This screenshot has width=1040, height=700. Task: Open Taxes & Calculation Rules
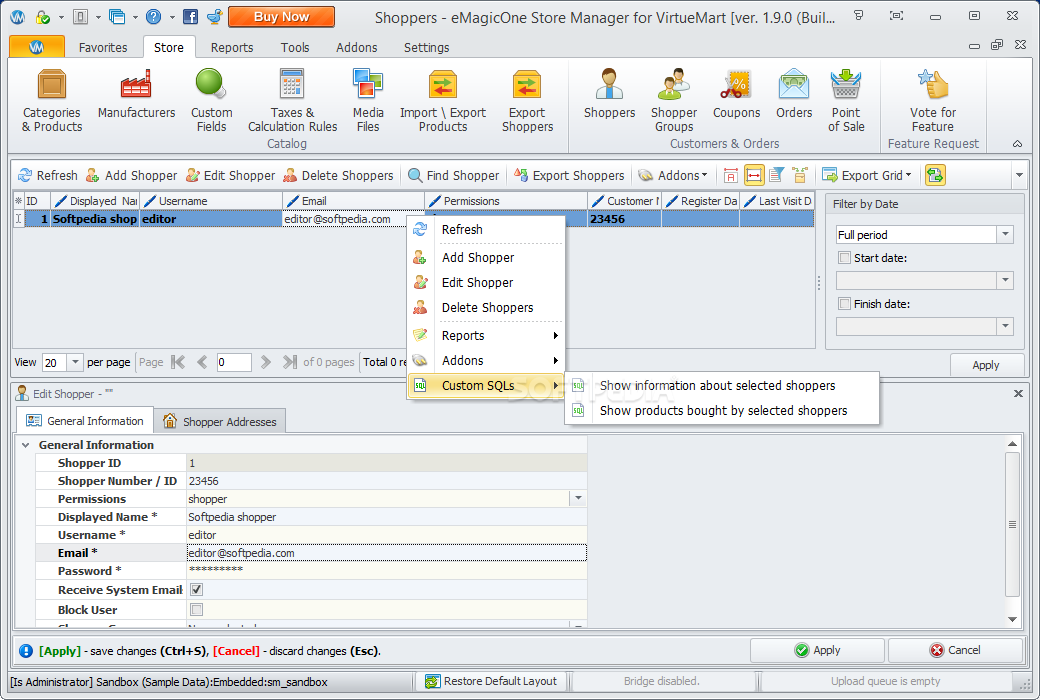pos(292,101)
